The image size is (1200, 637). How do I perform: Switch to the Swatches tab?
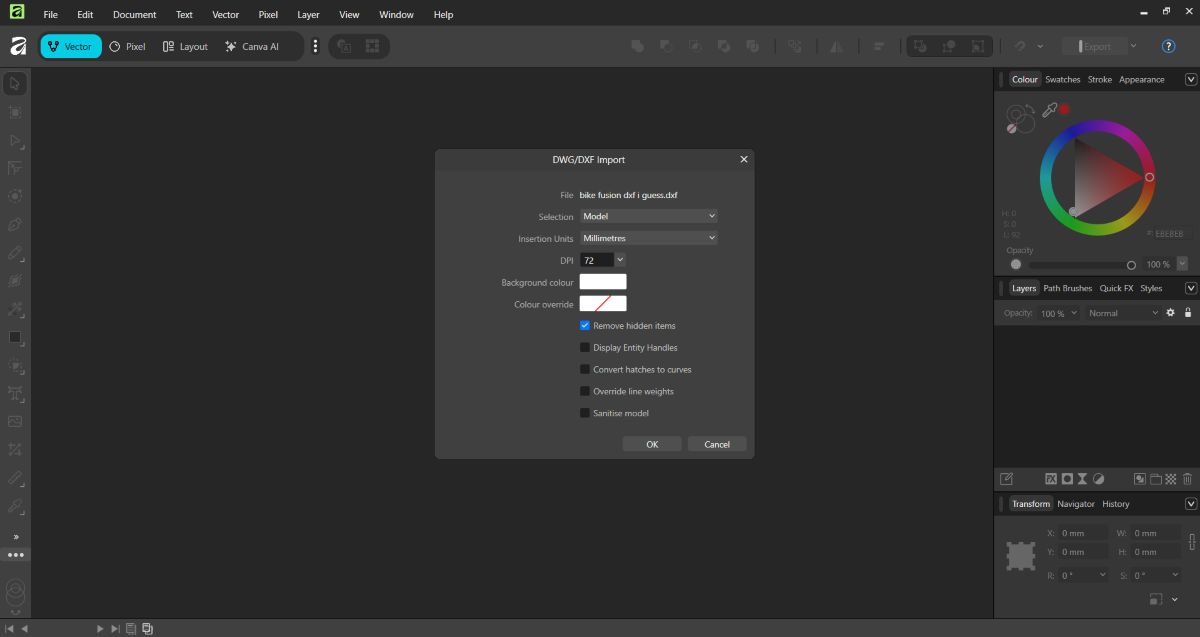1062,79
